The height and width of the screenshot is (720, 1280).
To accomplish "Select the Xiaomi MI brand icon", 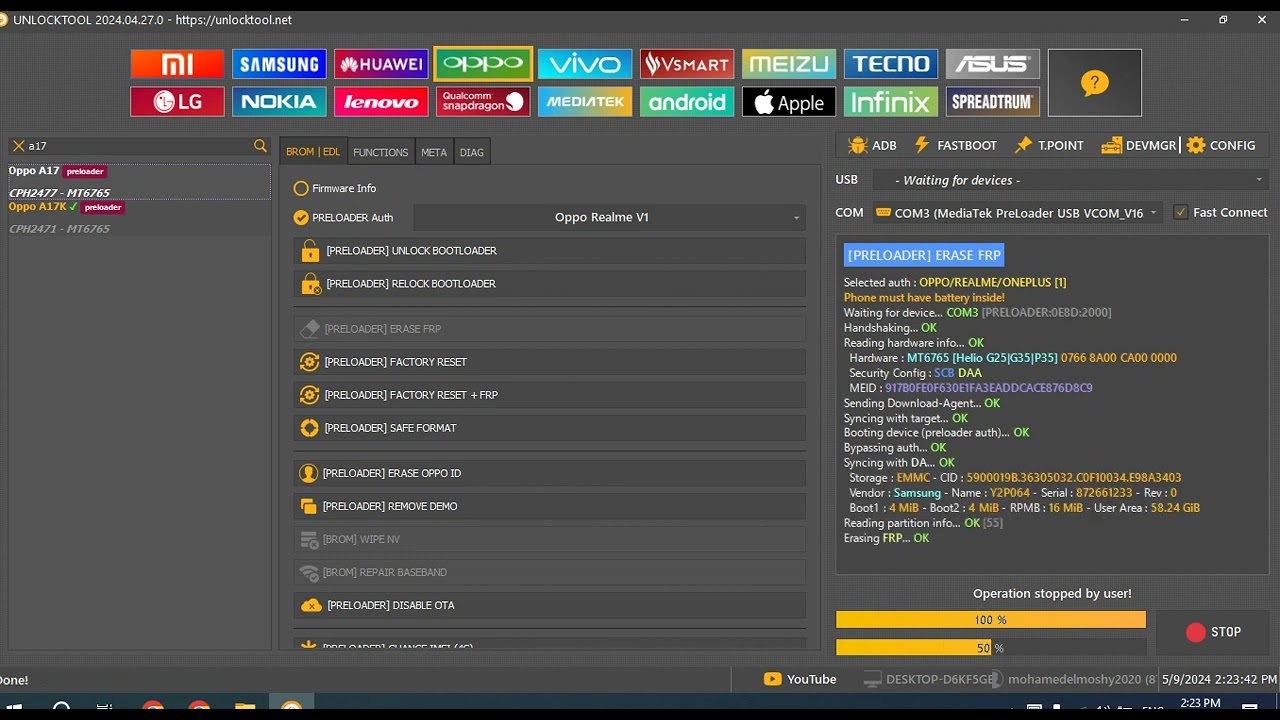I will pos(177,64).
